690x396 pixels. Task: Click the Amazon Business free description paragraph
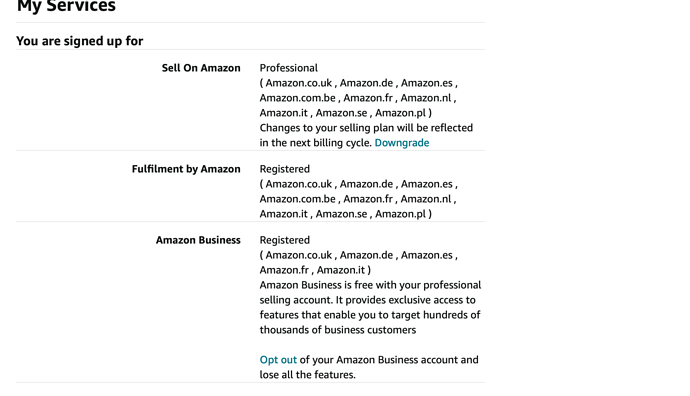click(370, 308)
